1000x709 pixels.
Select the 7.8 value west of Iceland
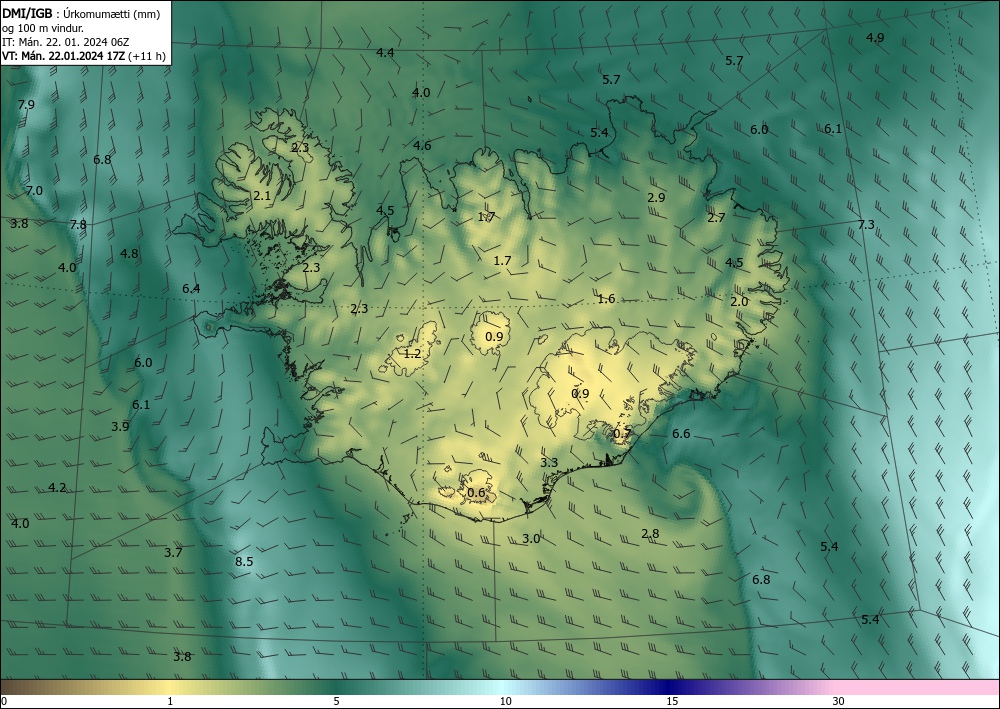78,224
